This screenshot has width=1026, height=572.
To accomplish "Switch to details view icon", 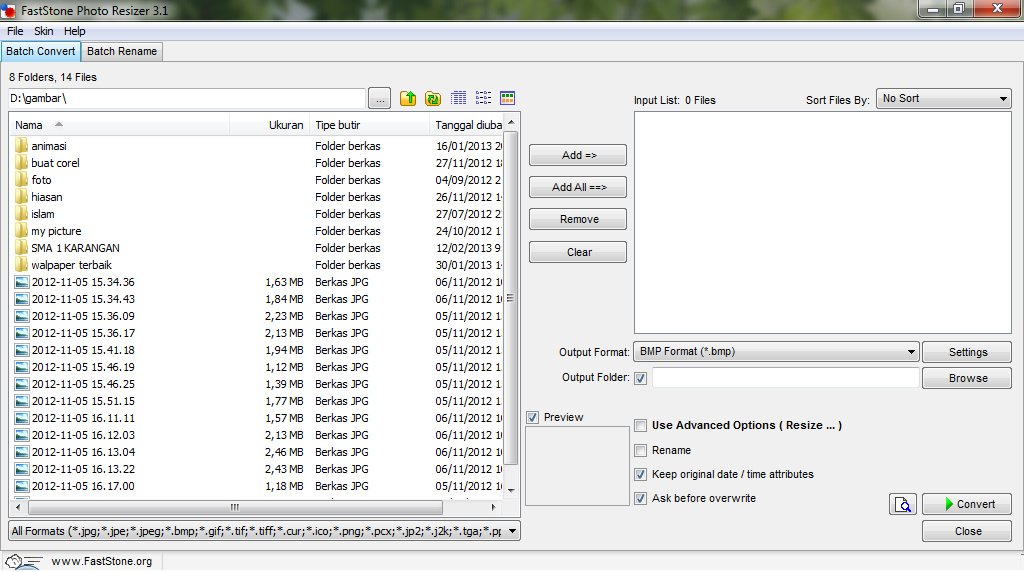I will [458, 98].
